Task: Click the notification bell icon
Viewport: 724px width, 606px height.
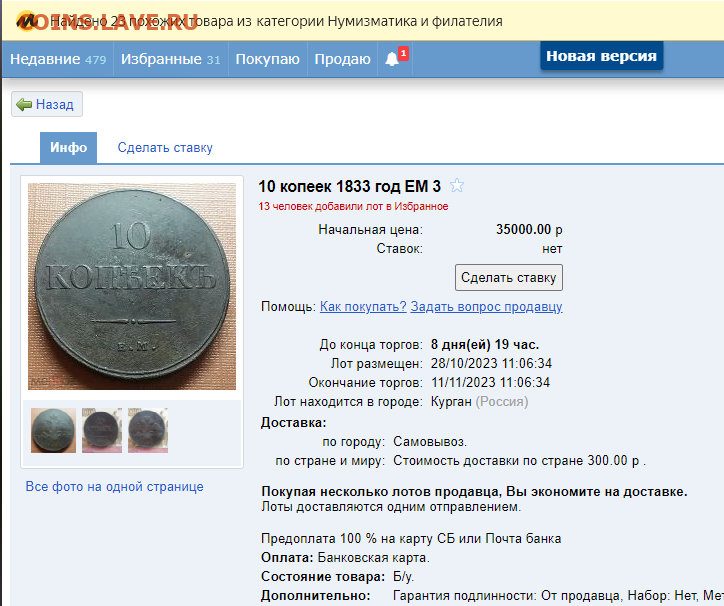Action: (x=392, y=59)
